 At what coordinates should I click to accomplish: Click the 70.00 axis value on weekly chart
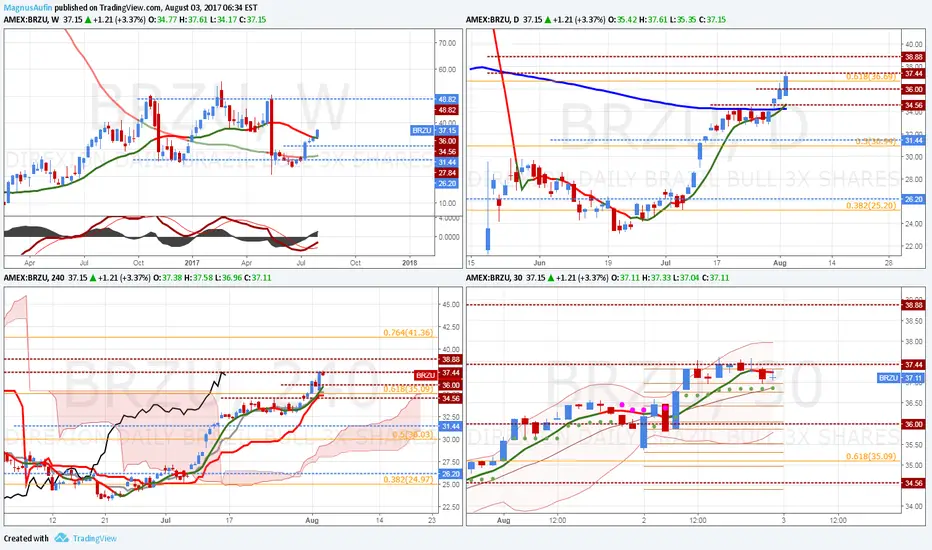coord(447,43)
